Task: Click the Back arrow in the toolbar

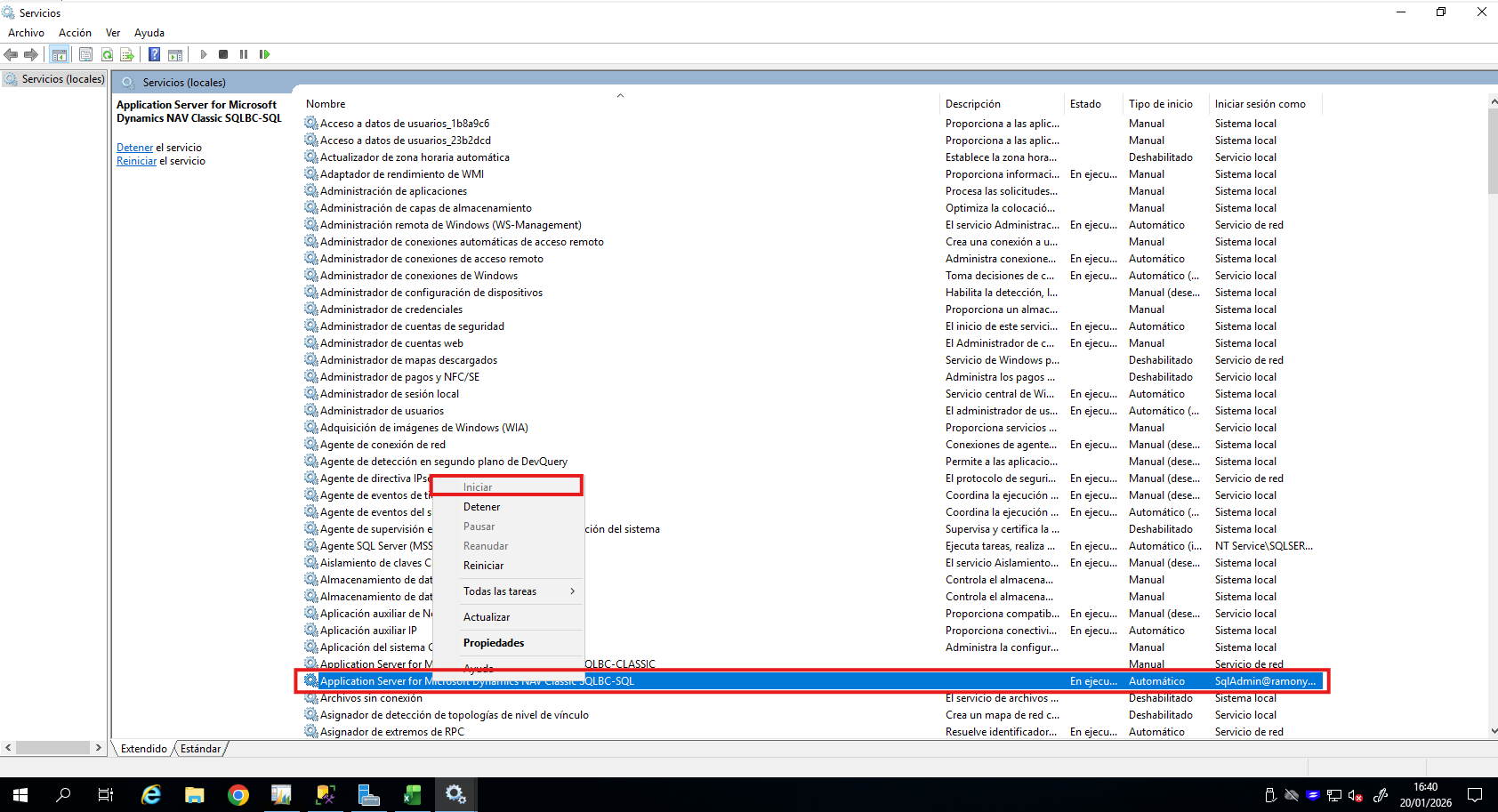Action: (11, 55)
